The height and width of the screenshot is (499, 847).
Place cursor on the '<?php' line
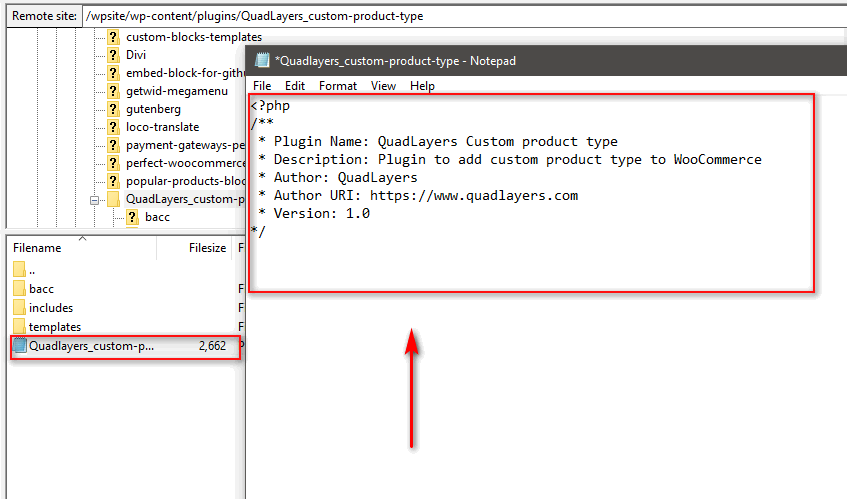(270, 105)
